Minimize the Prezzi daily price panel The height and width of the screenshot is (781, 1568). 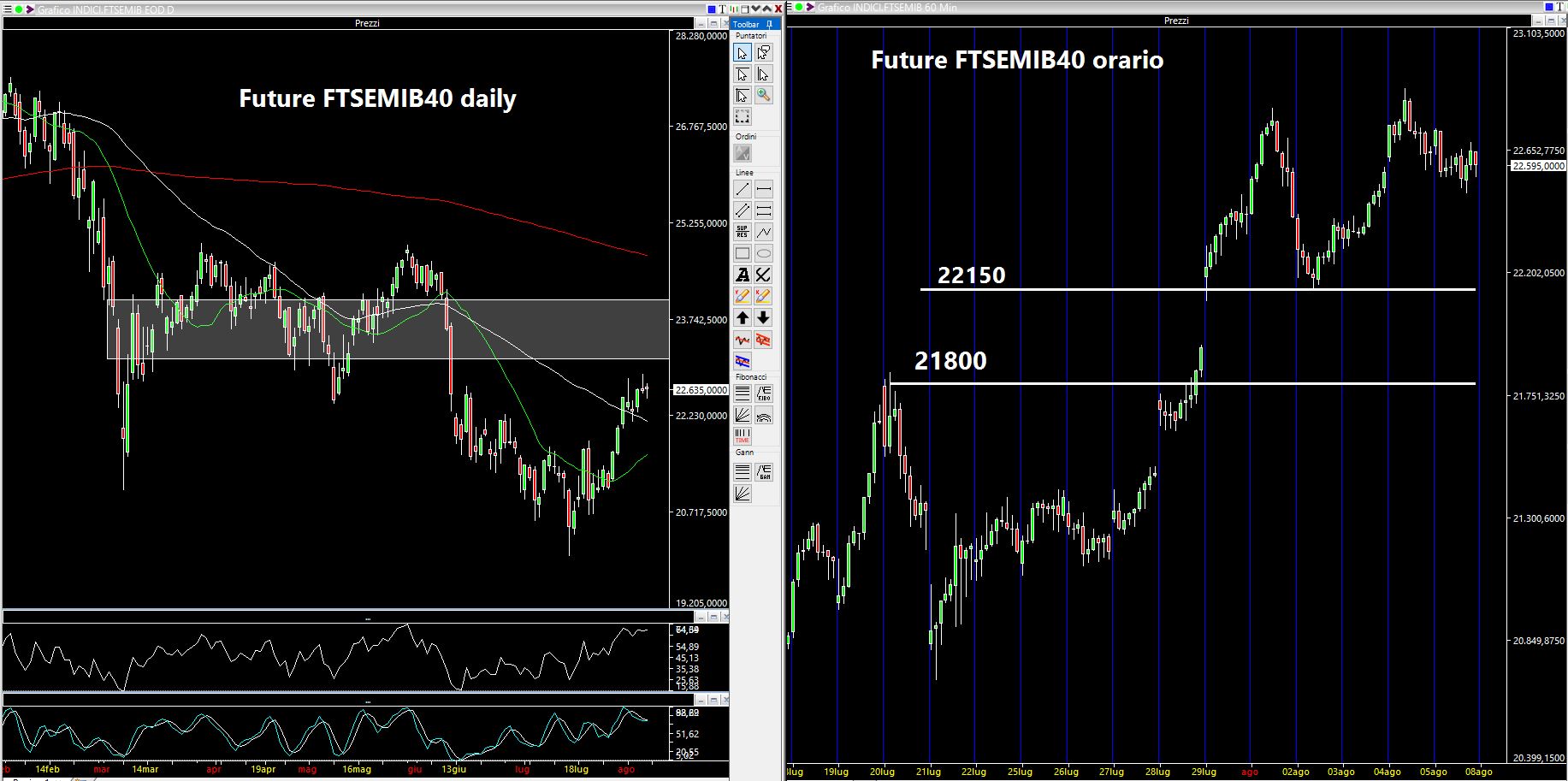pos(701,24)
